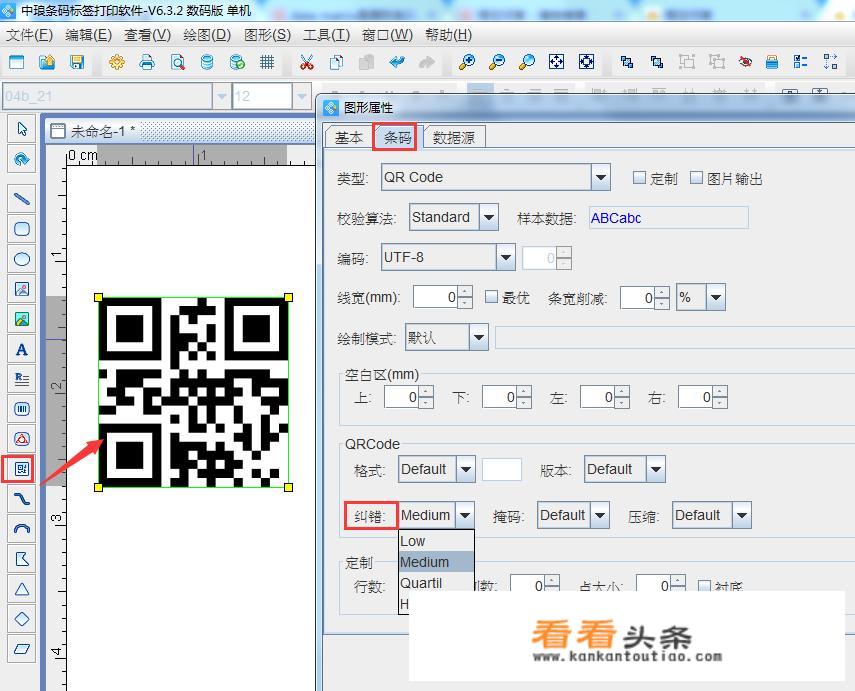855x691 pixels.
Task: Click the 线宽(mm) value field
Action: coord(435,297)
